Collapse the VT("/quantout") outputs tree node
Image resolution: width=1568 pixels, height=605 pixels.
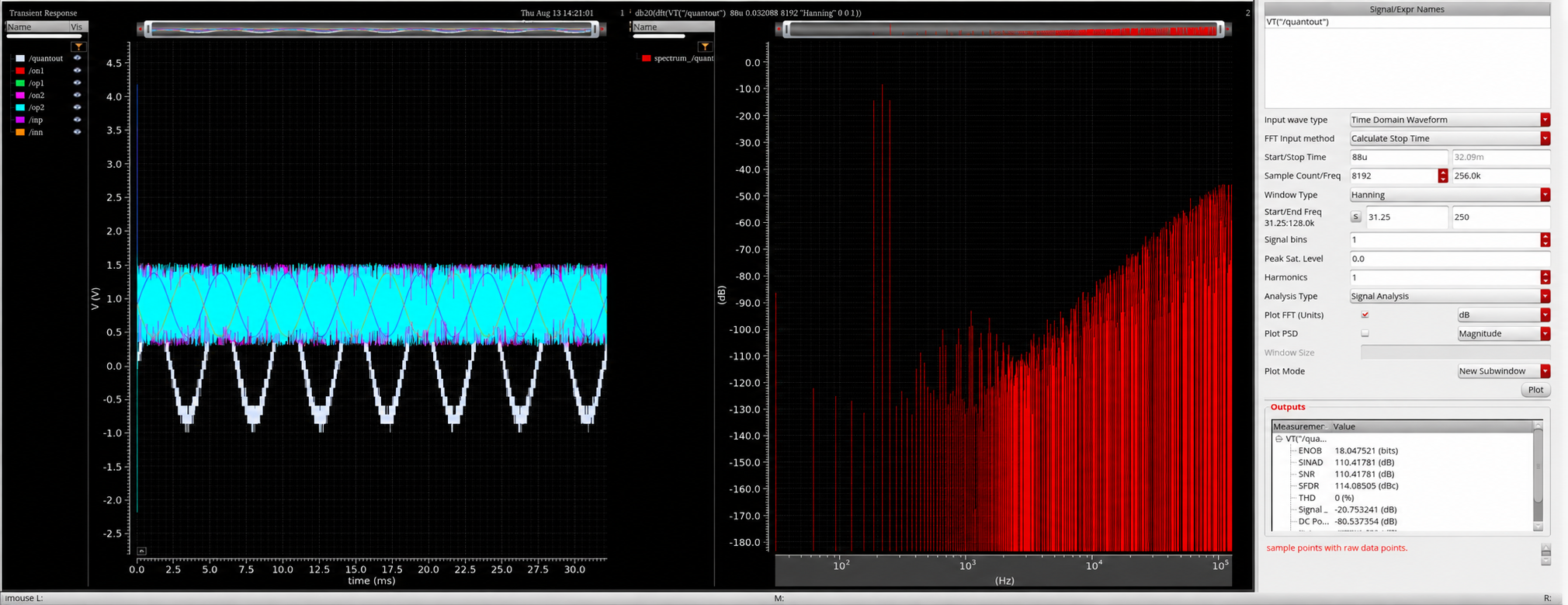click(x=1278, y=439)
